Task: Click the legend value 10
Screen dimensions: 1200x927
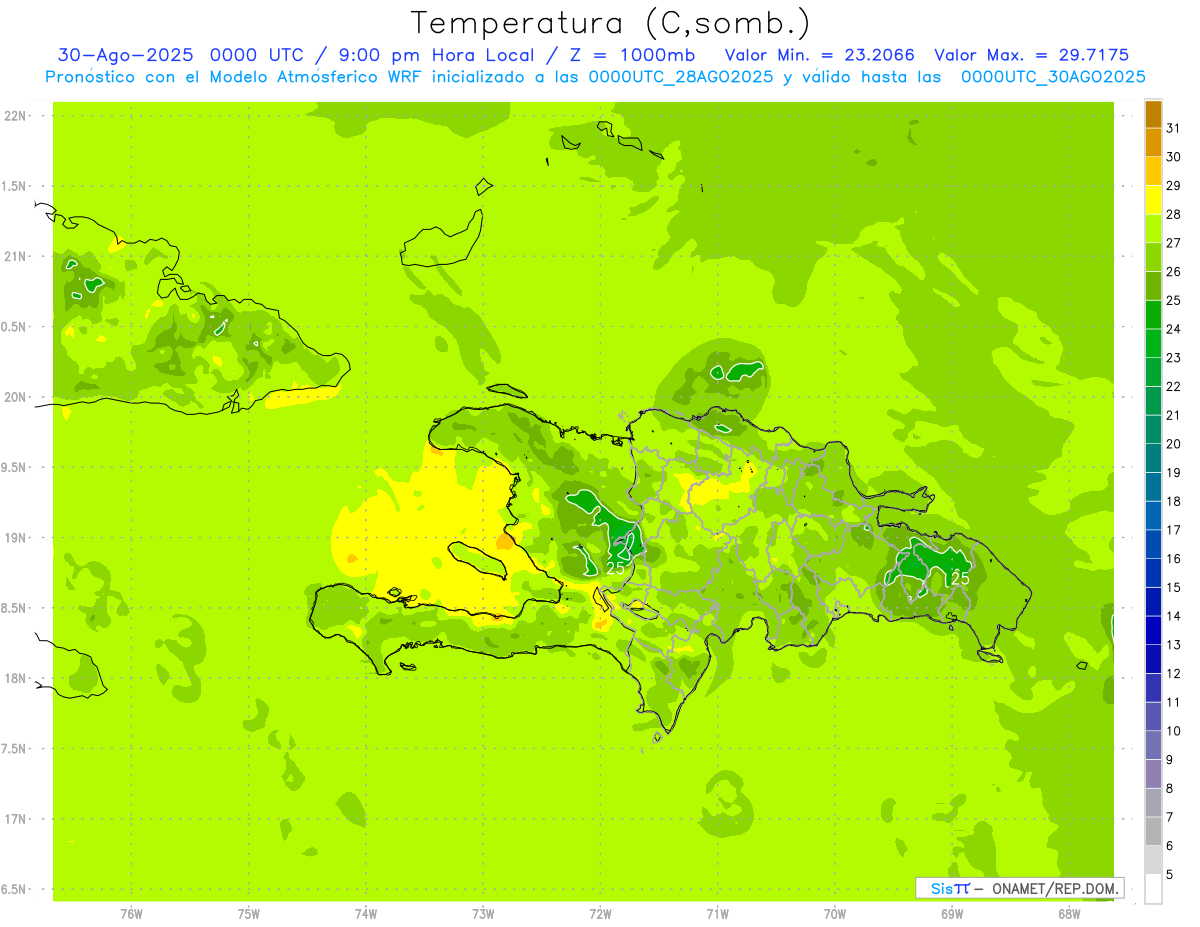Action: click(x=1173, y=731)
